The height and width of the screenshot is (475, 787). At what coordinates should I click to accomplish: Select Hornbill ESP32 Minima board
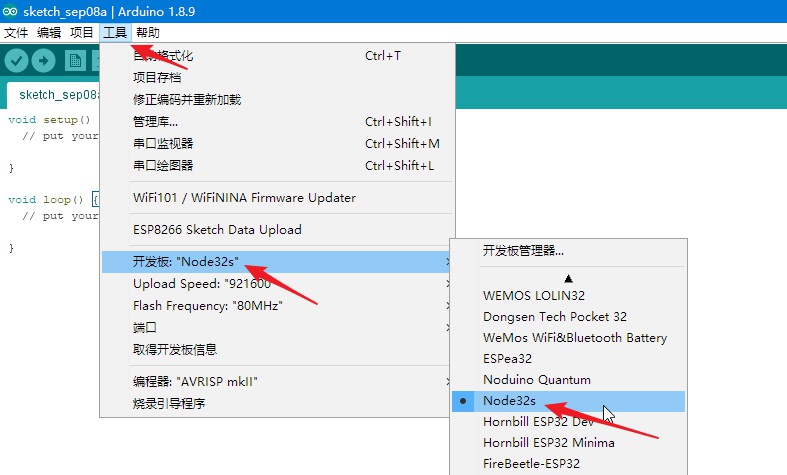coord(568,443)
